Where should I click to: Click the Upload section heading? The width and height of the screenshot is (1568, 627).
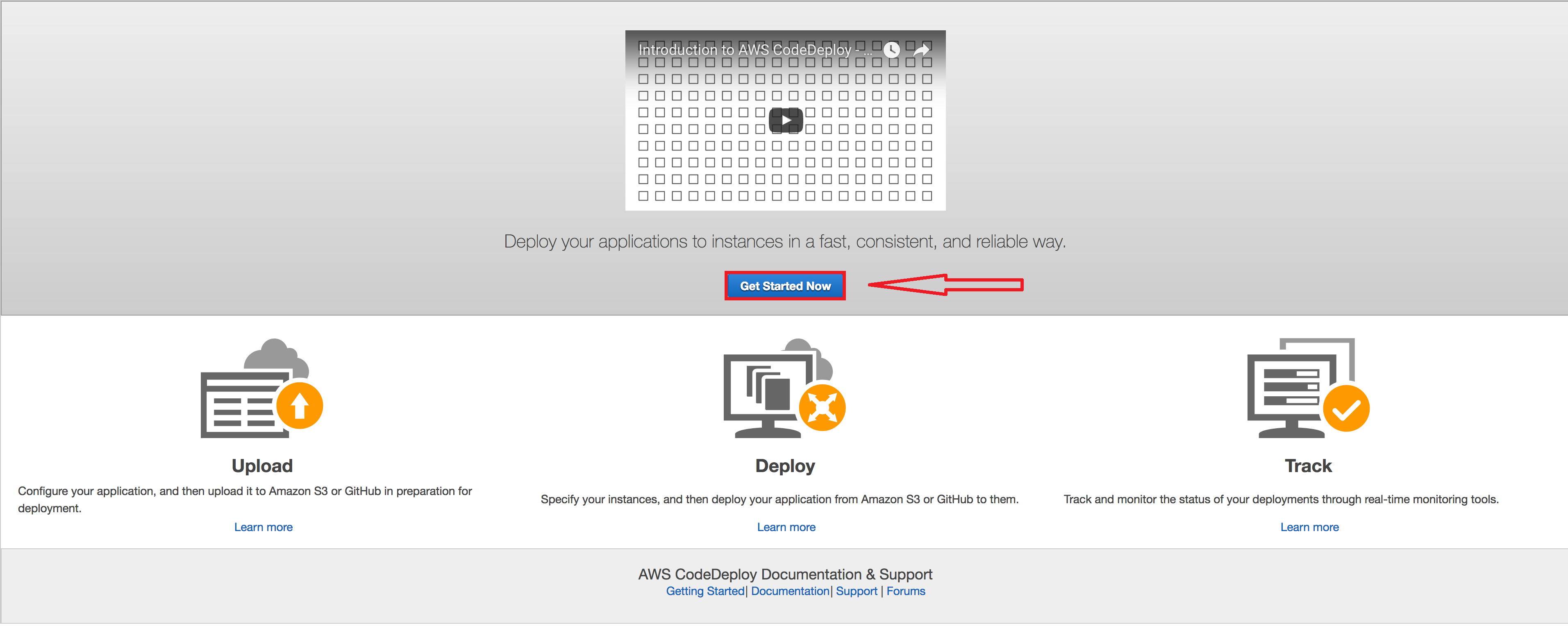262,466
